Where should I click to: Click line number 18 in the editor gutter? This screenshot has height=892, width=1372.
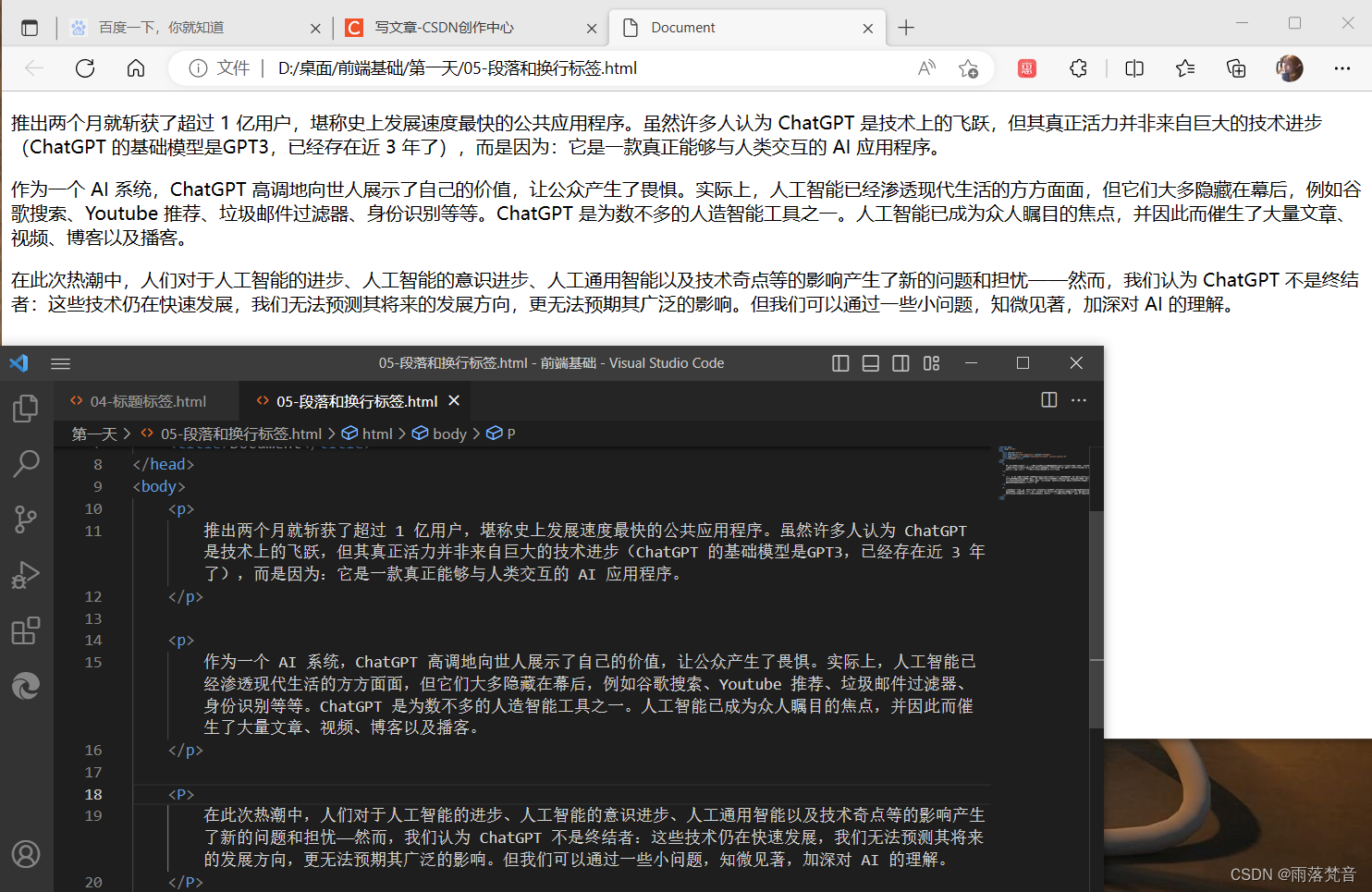[93, 794]
